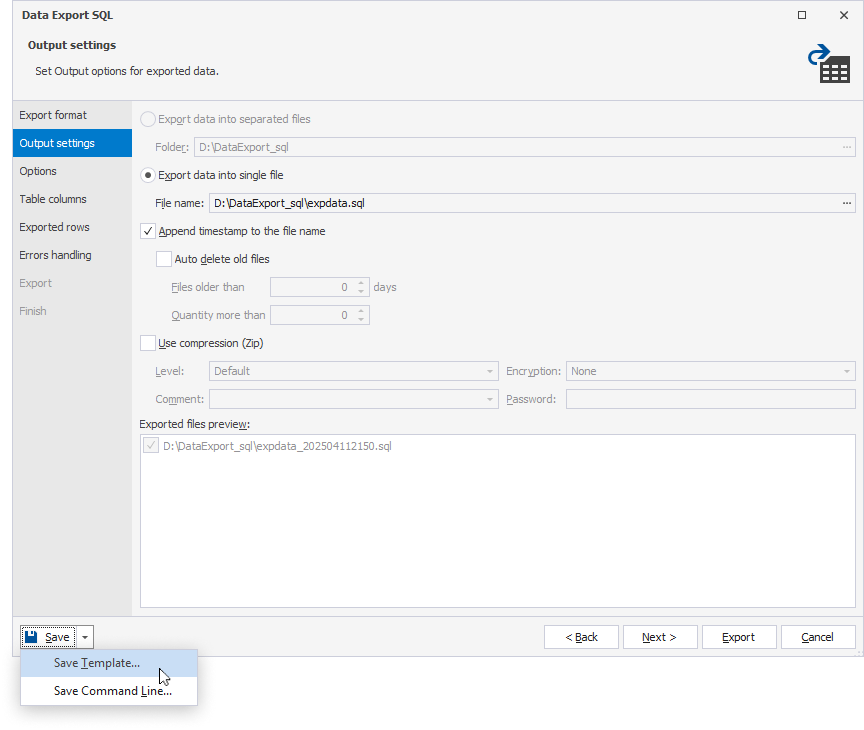Disable Append timestamp to the file name
This screenshot has height=730, width=864.
point(149,231)
